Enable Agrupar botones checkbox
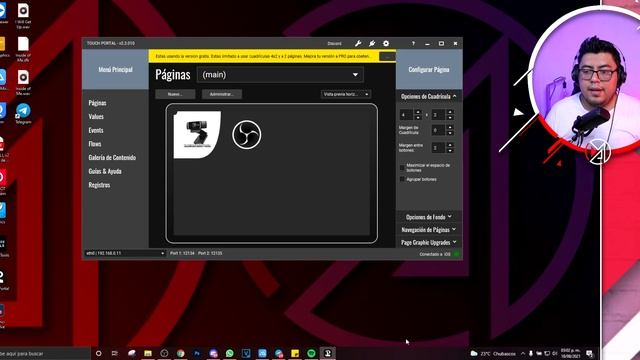The height and width of the screenshot is (360, 640). point(402,179)
